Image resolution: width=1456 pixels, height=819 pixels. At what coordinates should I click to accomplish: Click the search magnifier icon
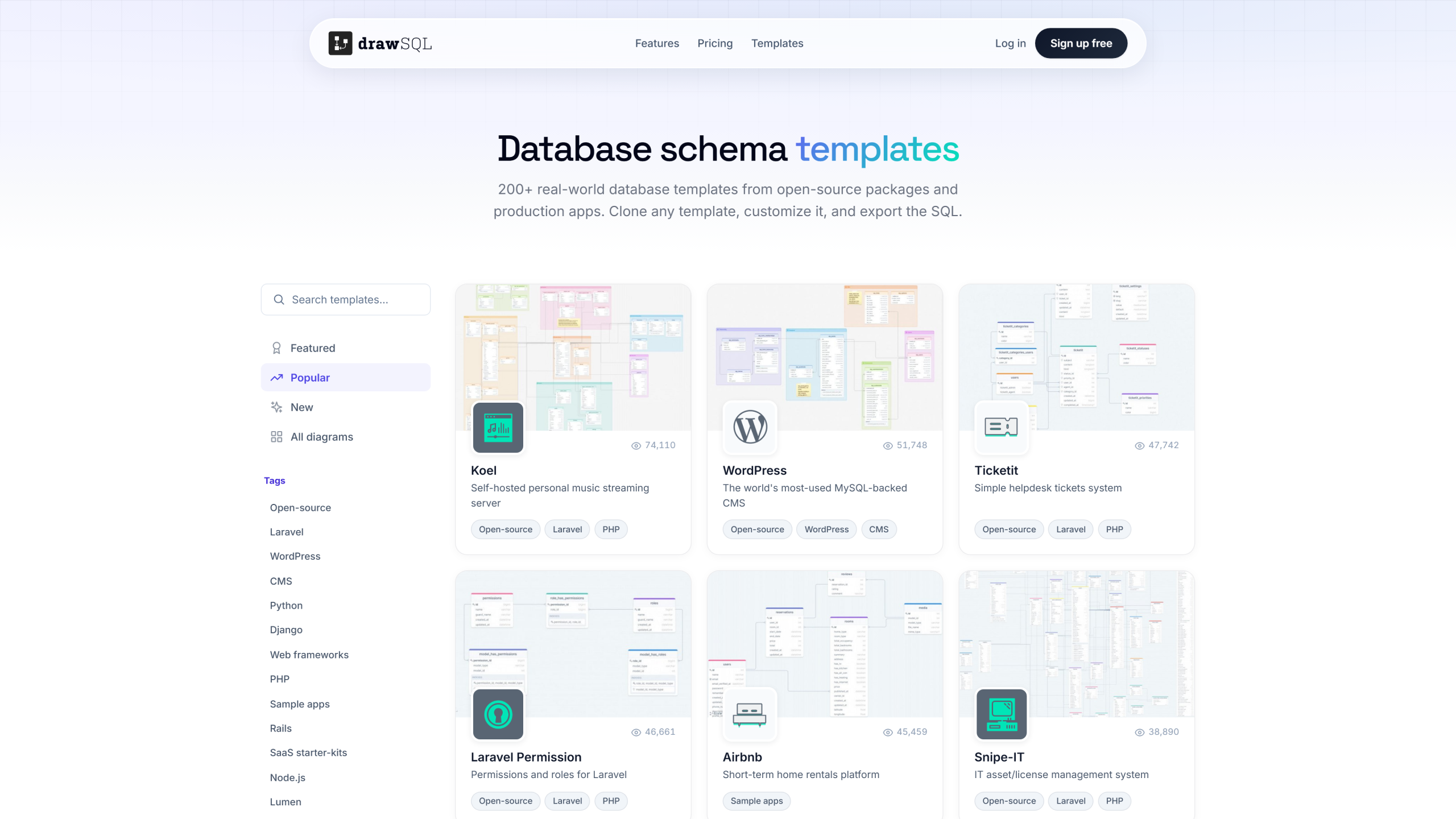point(279,300)
